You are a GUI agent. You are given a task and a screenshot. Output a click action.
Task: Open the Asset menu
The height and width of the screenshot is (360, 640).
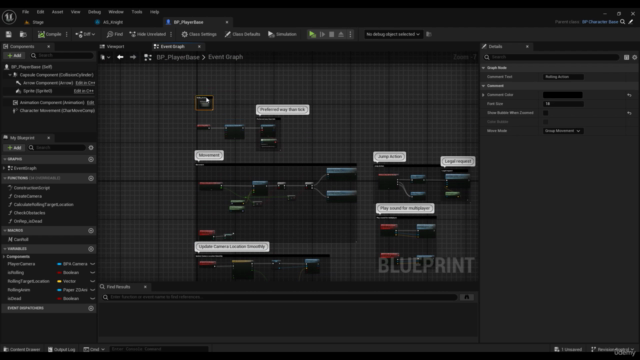coord(58,12)
